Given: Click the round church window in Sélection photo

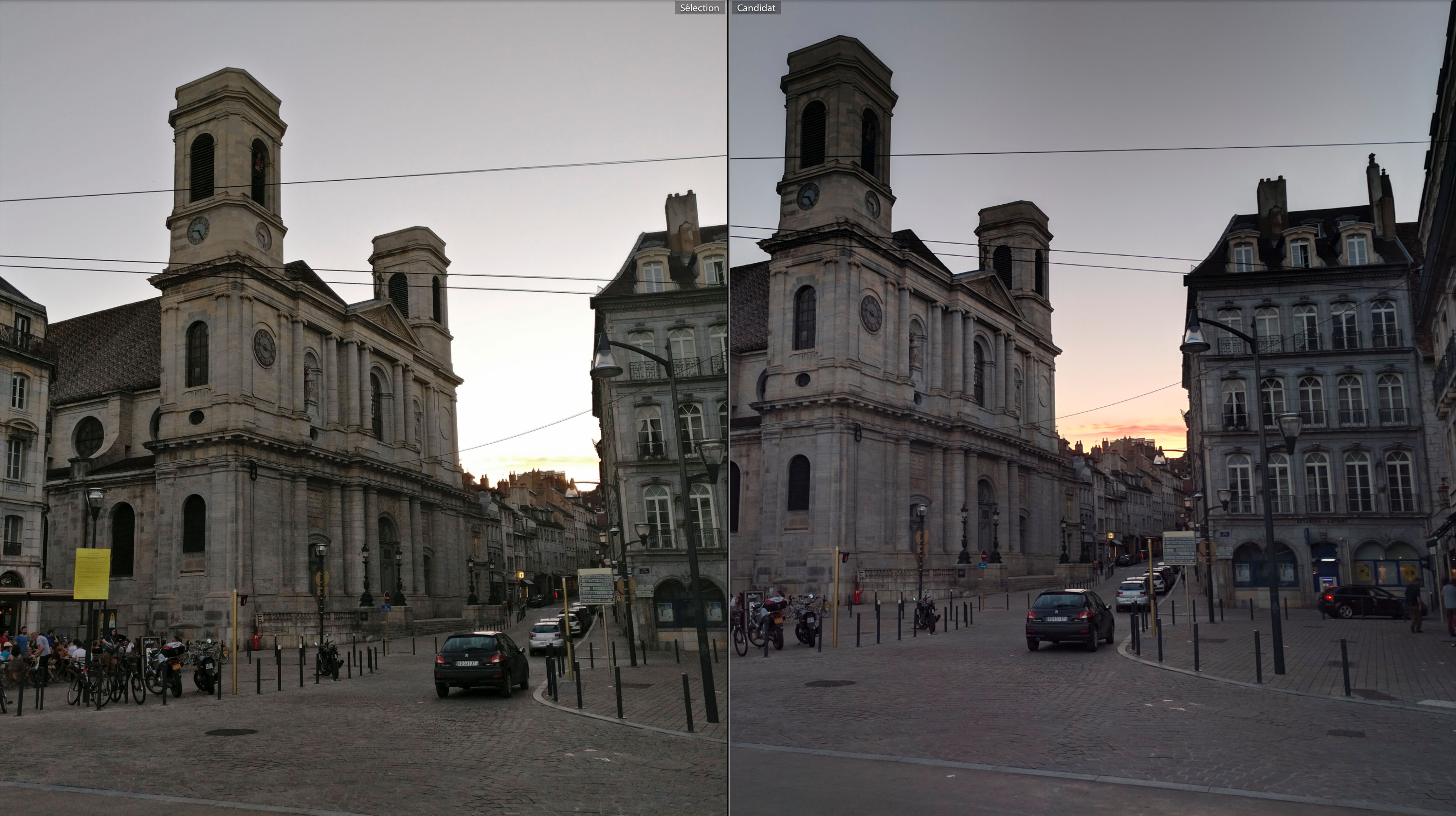Looking at the screenshot, I should tap(89, 436).
